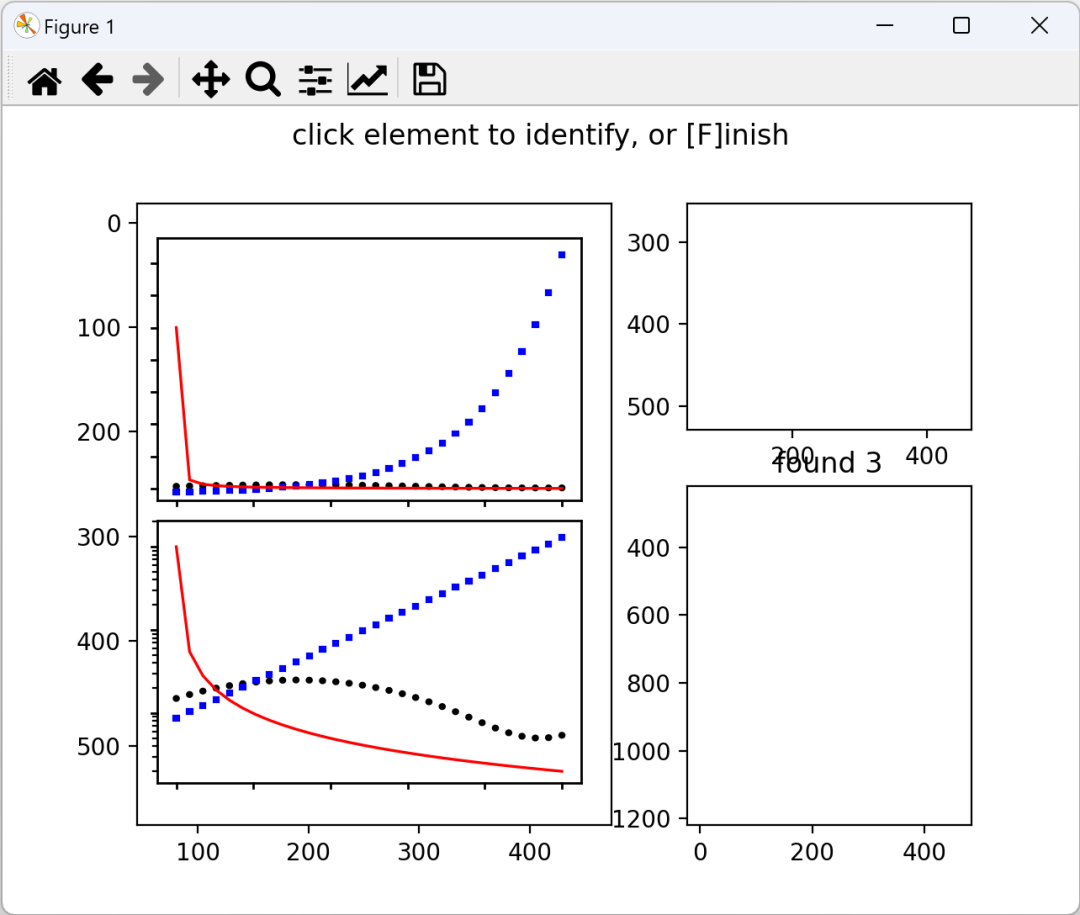Close the Figure 1 window
The height and width of the screenshot is (915, 1080).
click(x=1039, y=25)
